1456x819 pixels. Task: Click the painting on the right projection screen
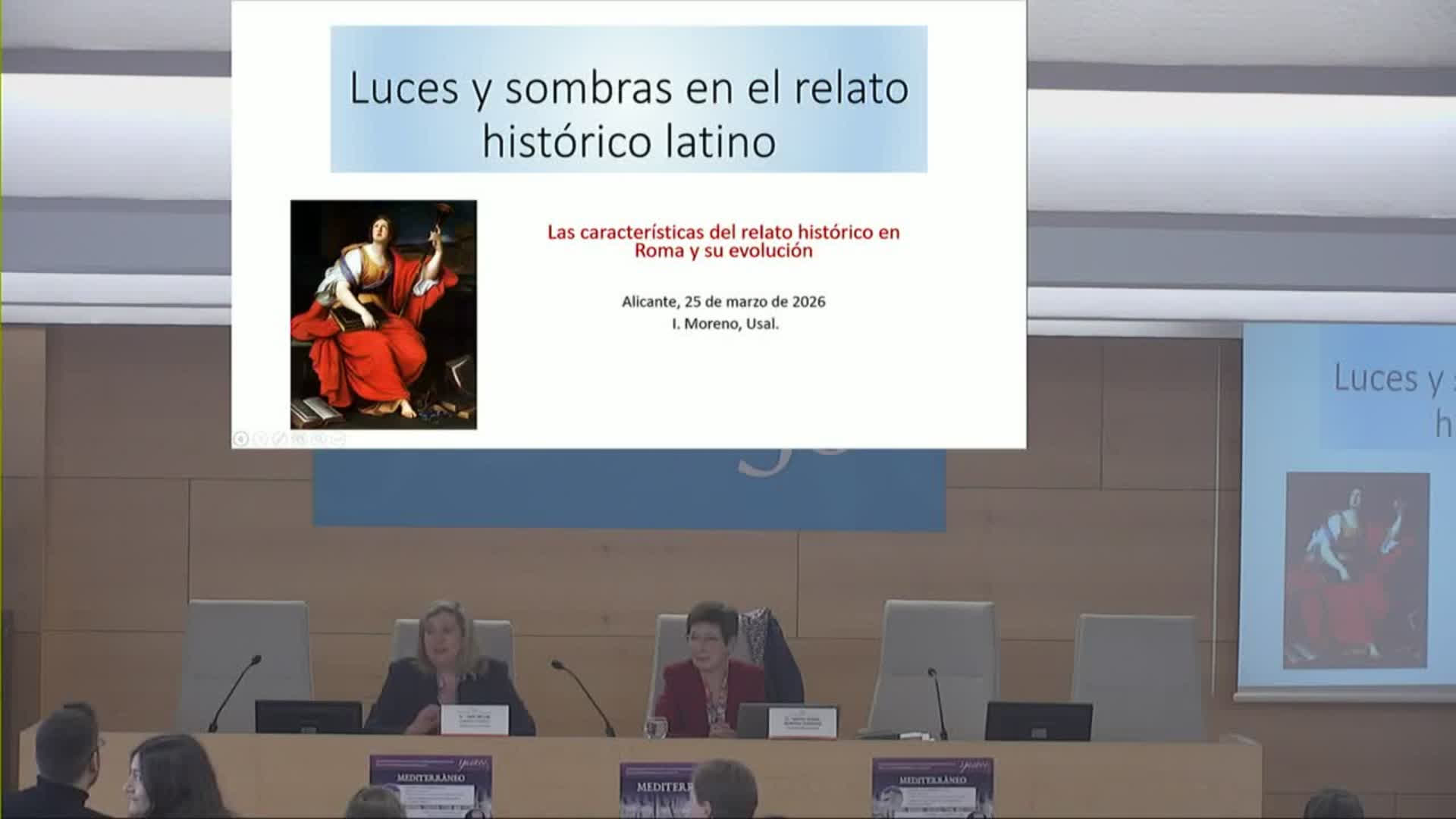[1356, 570]
